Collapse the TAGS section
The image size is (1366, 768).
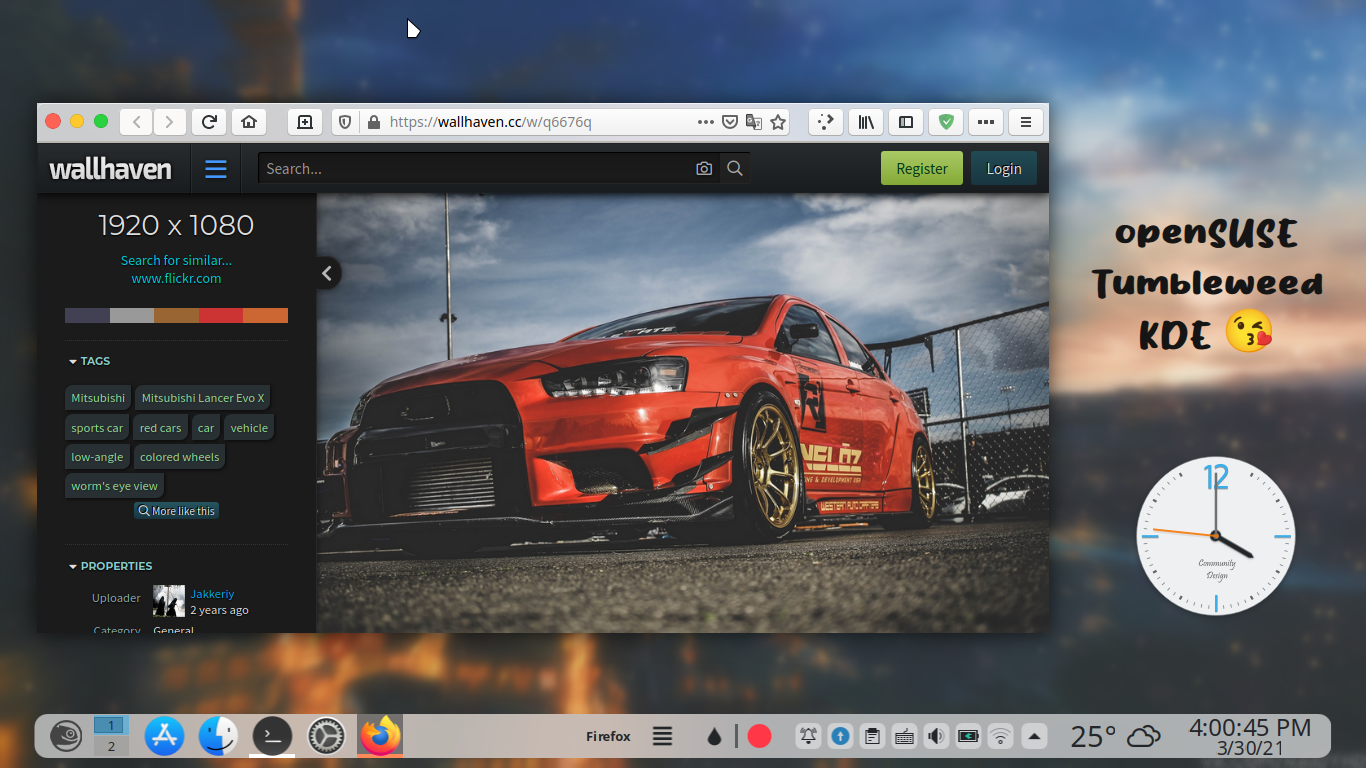[90, 361]
